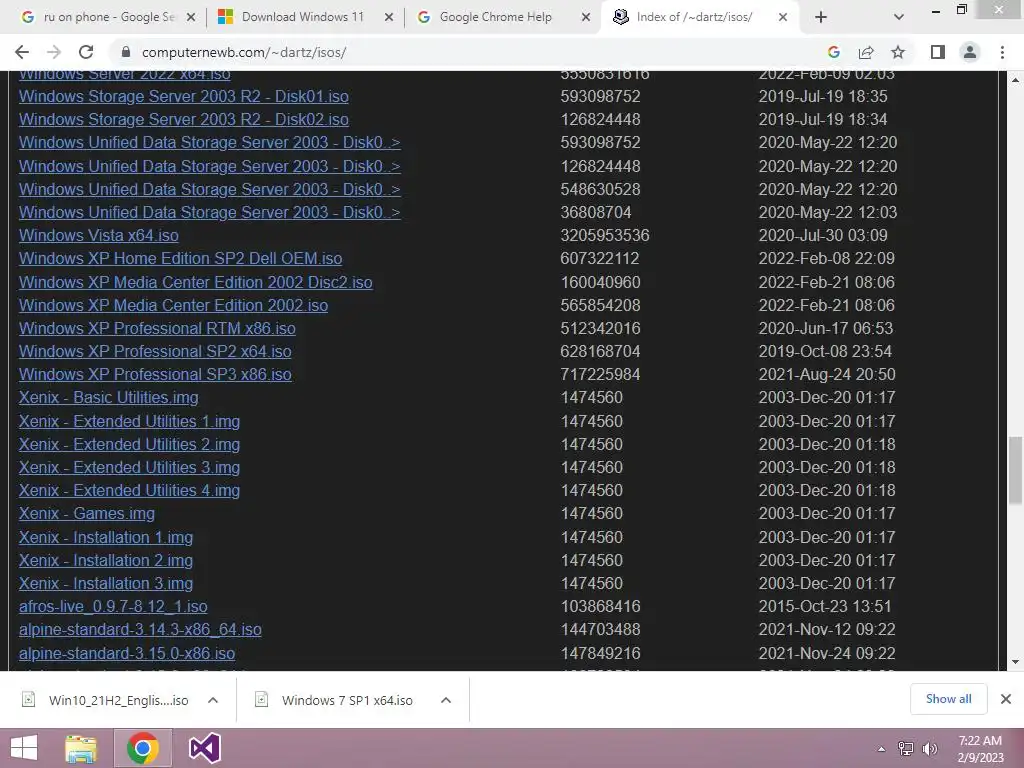View site info via the padlock icon
The height and width of the screenshot is (768, 1024).
point(126,52)
